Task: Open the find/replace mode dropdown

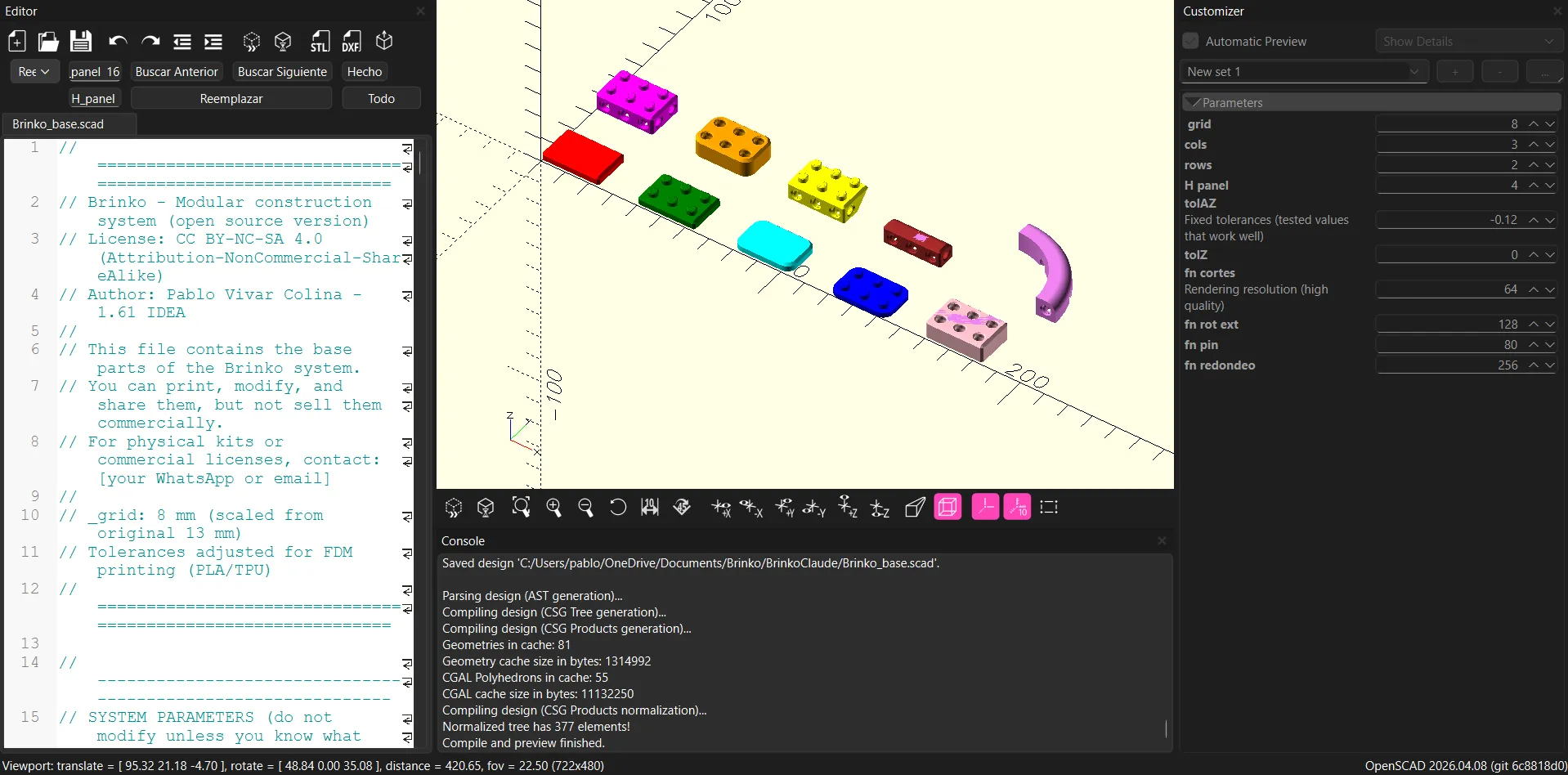Action: pyautogui.click(x=34, y=72)
